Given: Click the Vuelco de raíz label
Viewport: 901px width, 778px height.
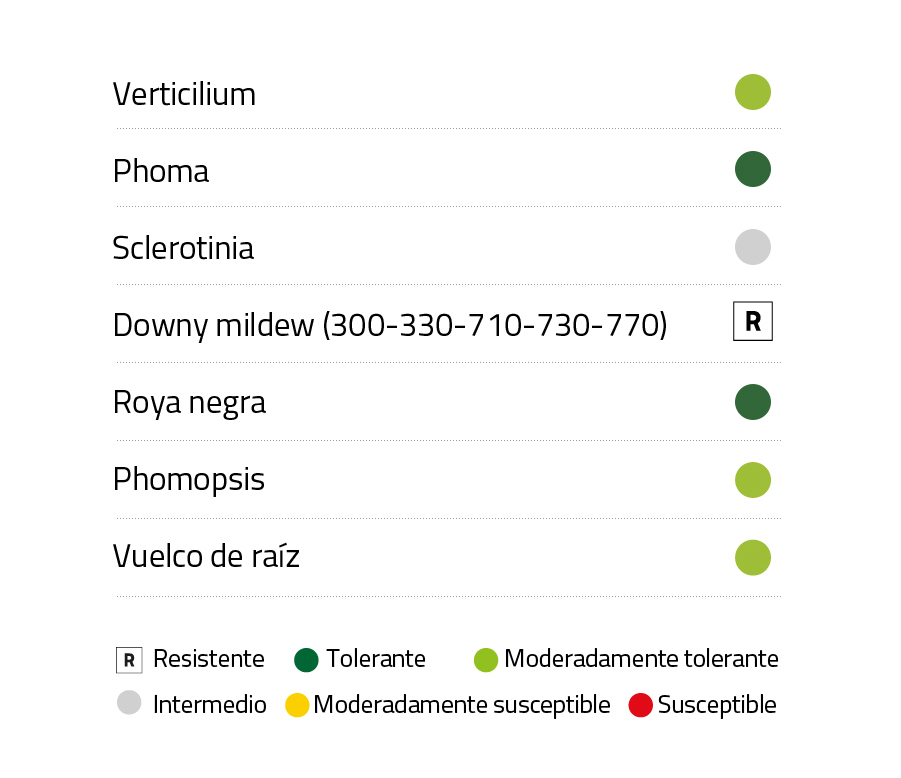Looking at the screenshot, I should point(205,557).
